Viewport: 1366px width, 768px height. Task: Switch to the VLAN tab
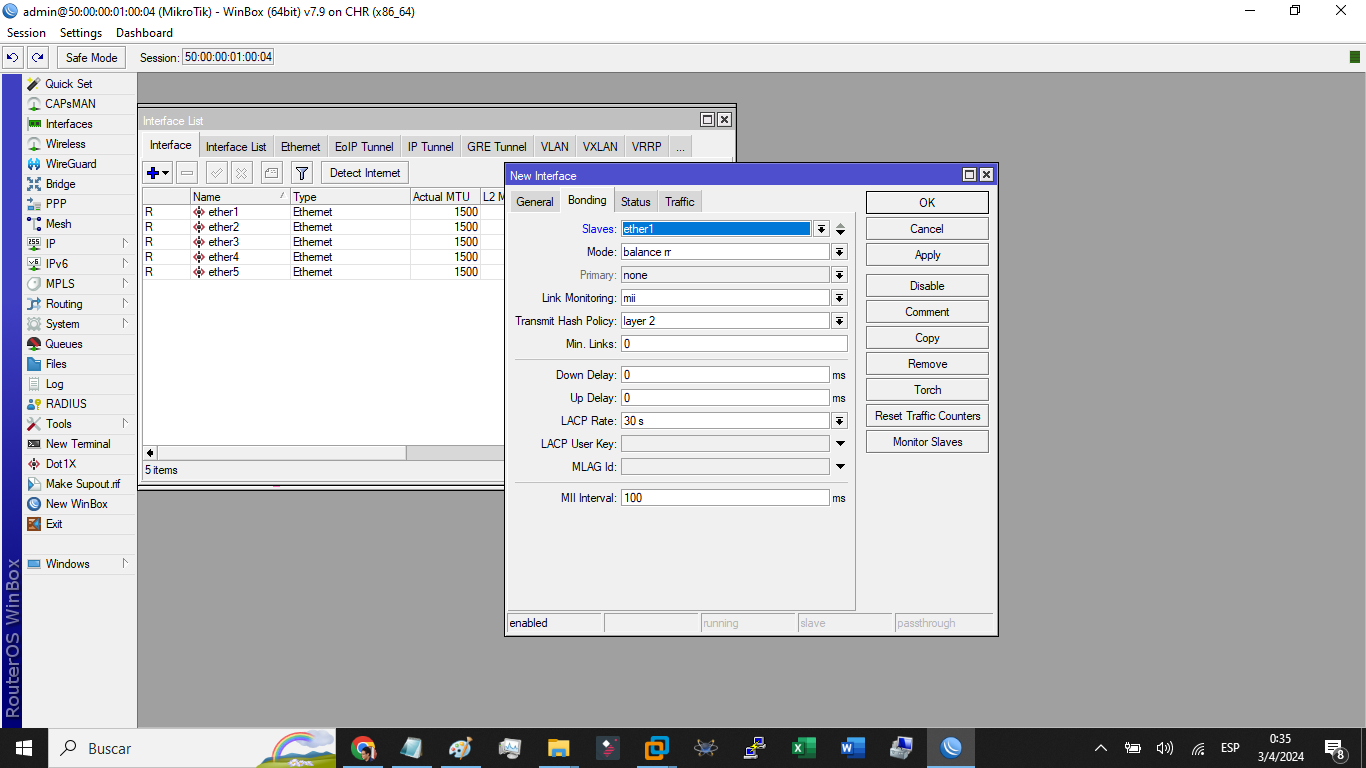point(555,147)
